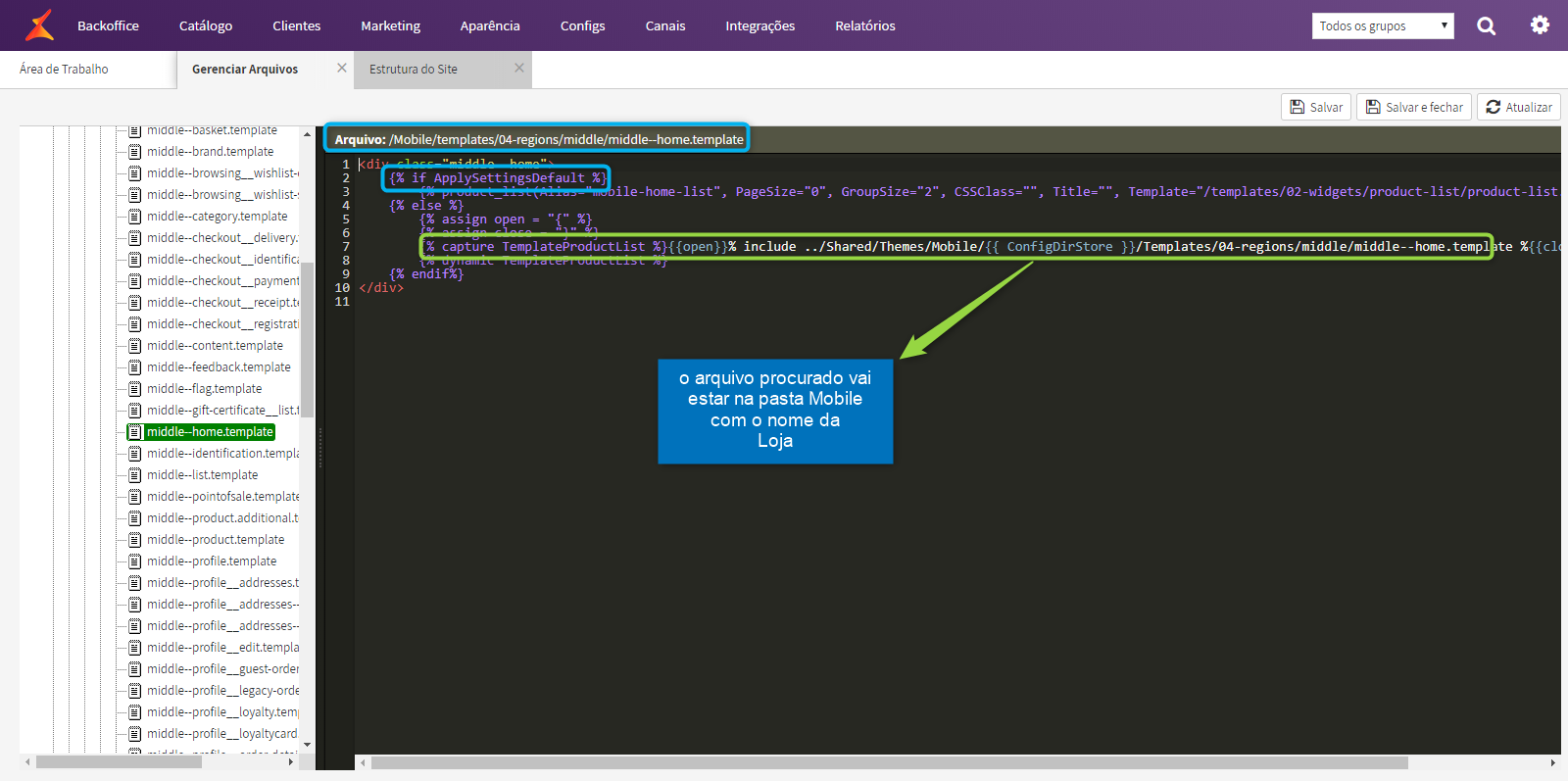1568x781 pixels.
Task: Click the file icon of middle--content.template
Action: coord(135,346)
